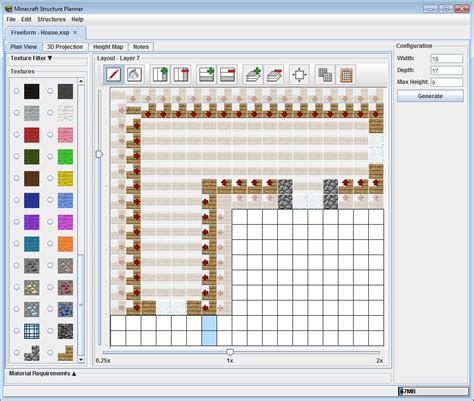Pick the purple wool color swatch

click(32, 222)
